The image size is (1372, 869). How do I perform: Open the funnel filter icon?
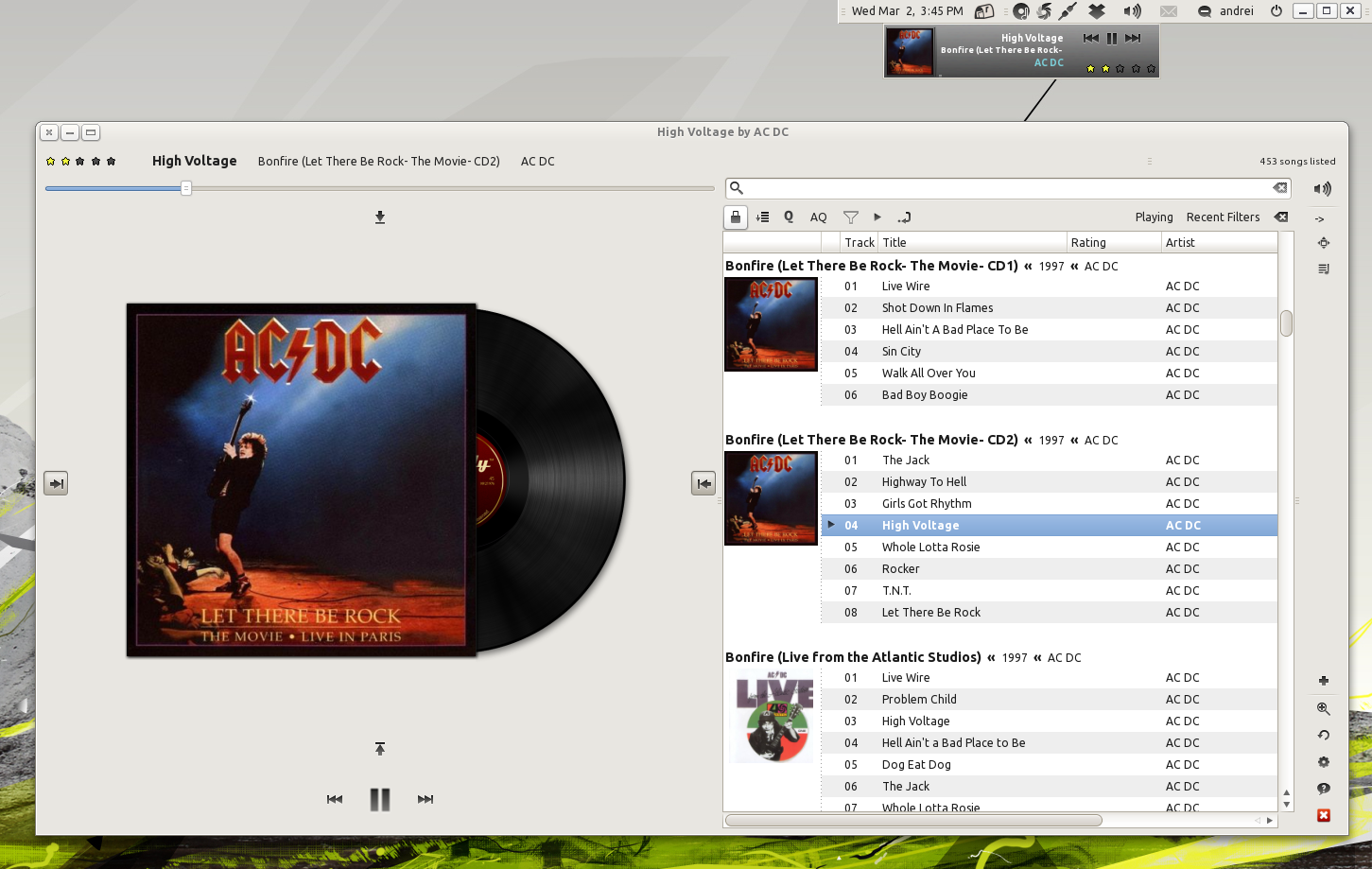[851, 217]
